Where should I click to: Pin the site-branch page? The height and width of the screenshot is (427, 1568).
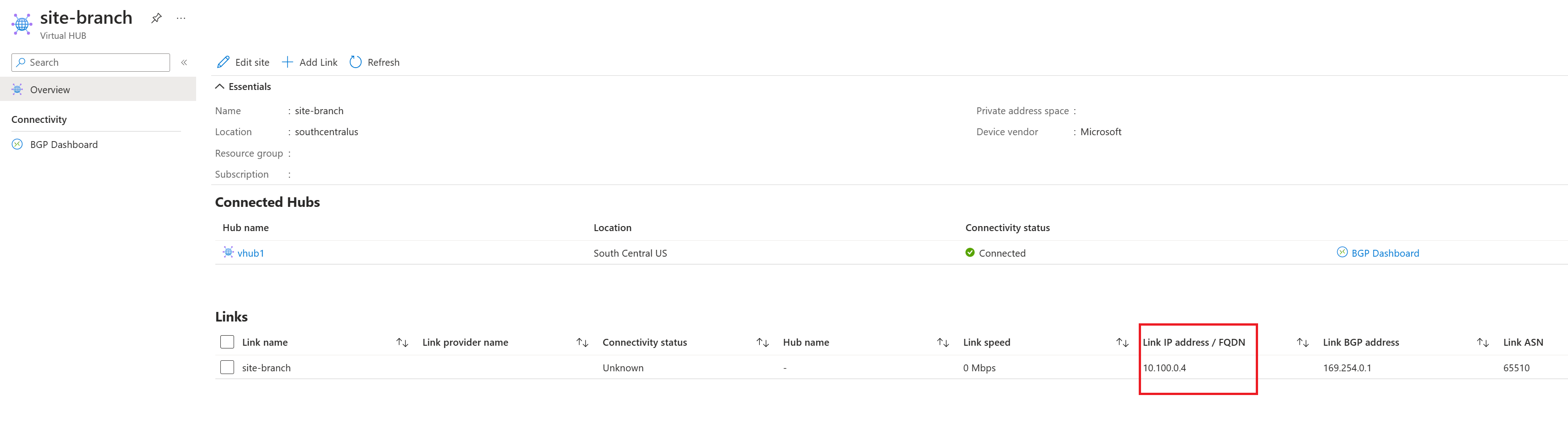pos(156,18)
